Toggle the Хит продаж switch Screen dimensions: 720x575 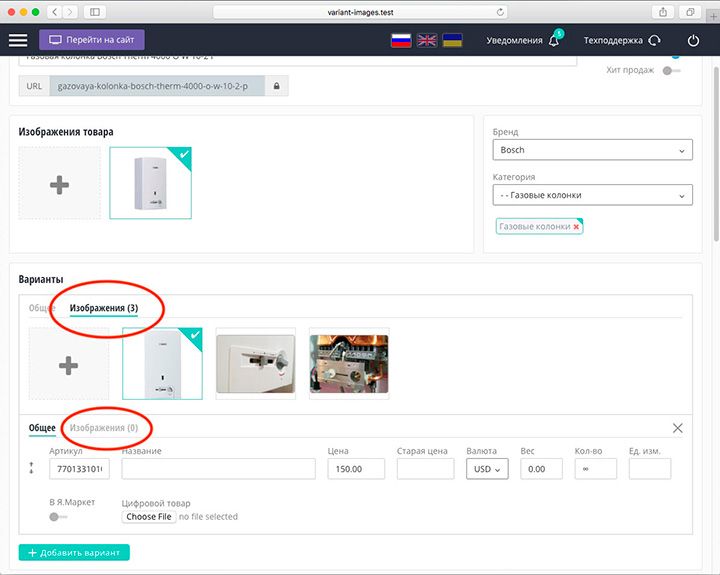click(672, 70)
